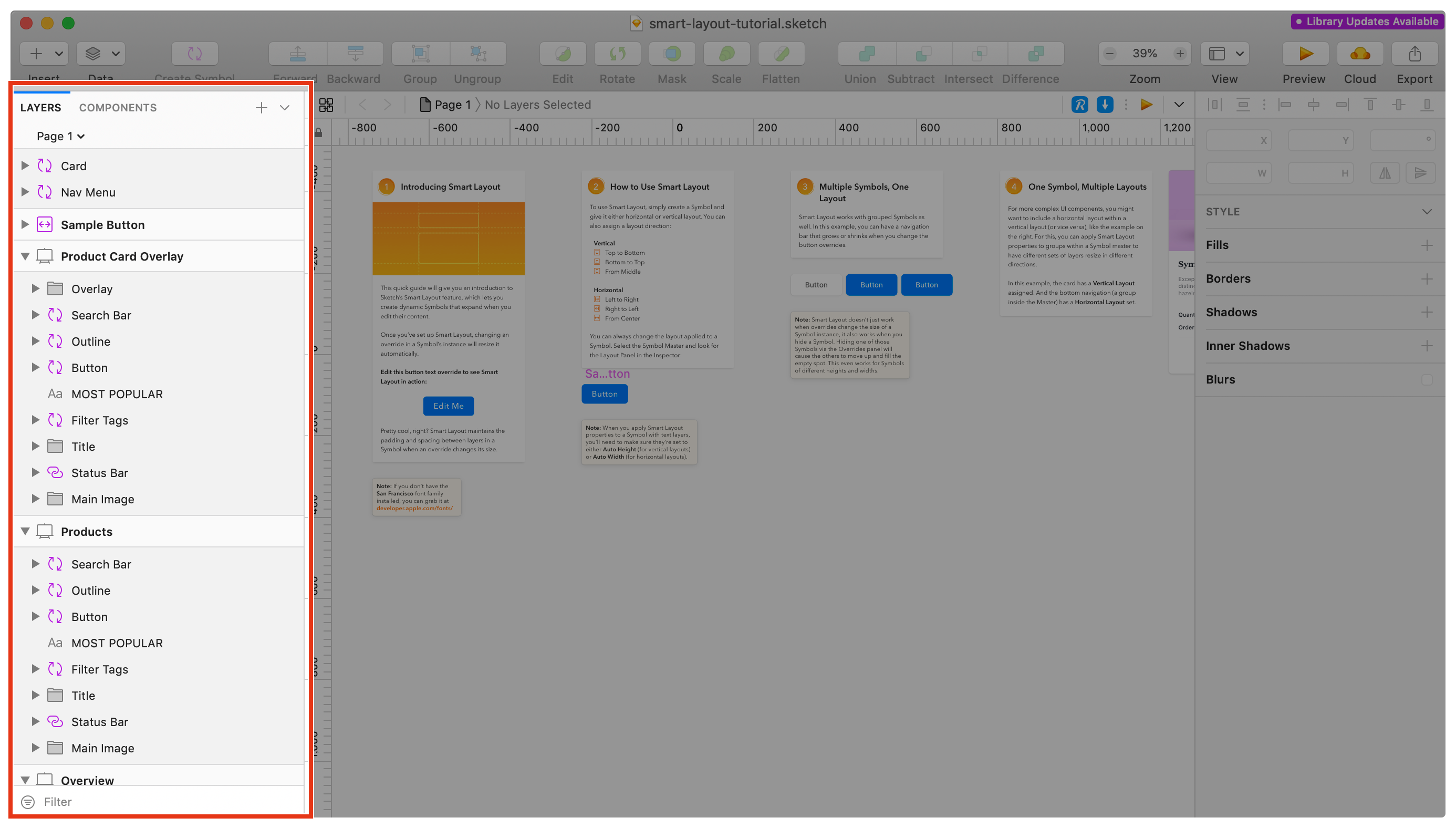The image size is (1456, 828).
Task: Send layer Backward with toolbar icon
Action: point(355,54)
